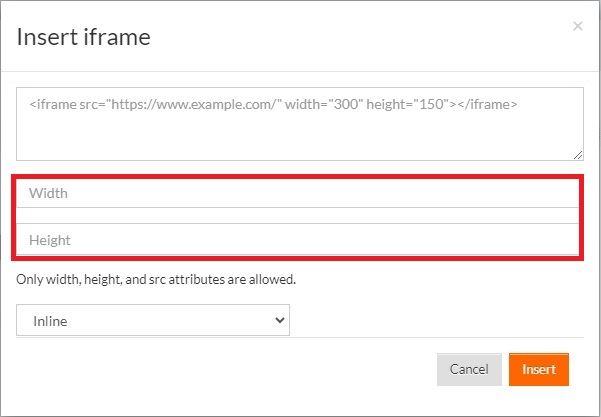Click the 'Height' placeholder label
The width and height of the screenshot is (601, 417).
click(50, 240)
